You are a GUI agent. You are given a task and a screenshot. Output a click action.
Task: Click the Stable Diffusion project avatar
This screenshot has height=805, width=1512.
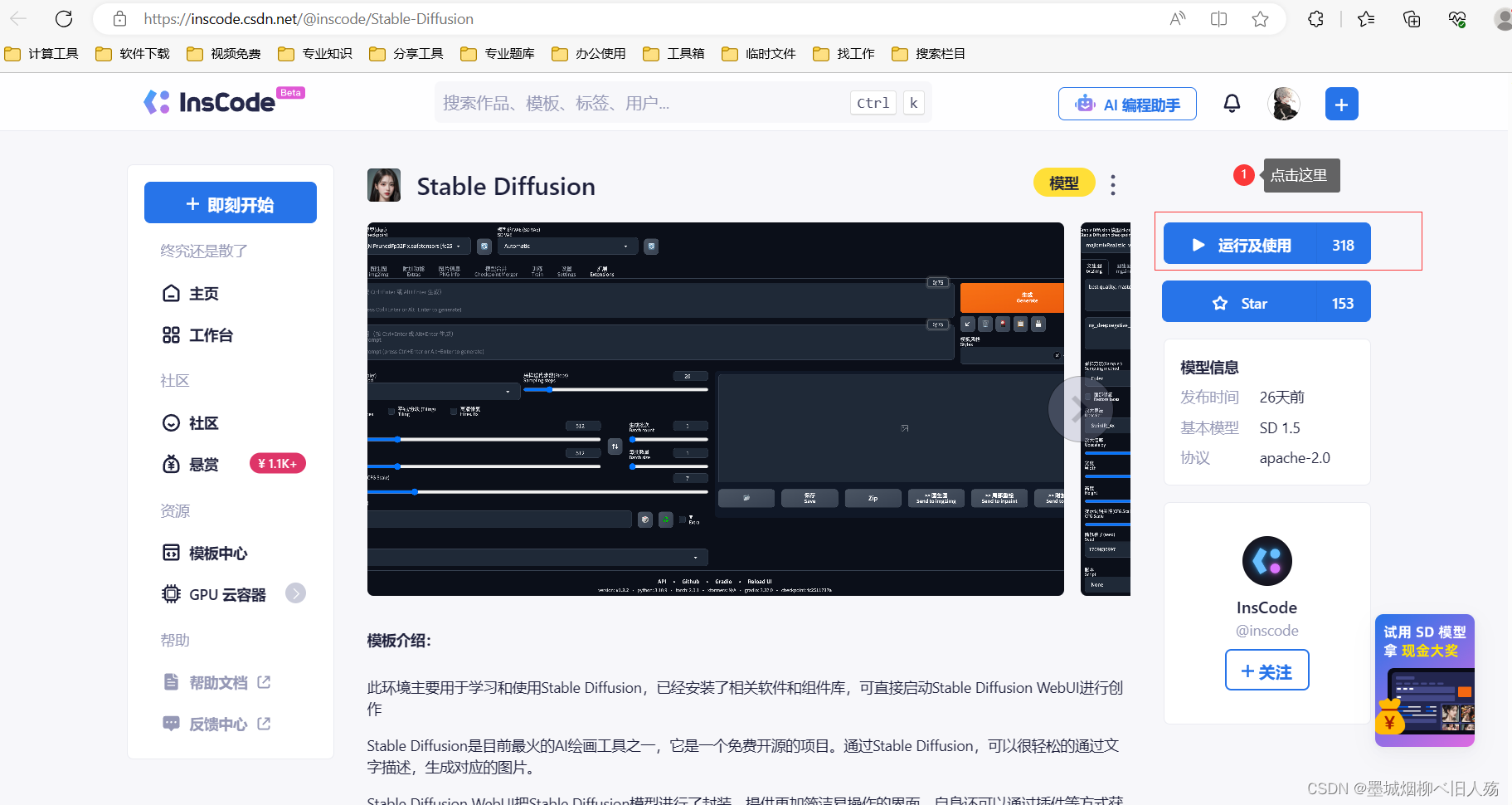click(x=384, y=185)
